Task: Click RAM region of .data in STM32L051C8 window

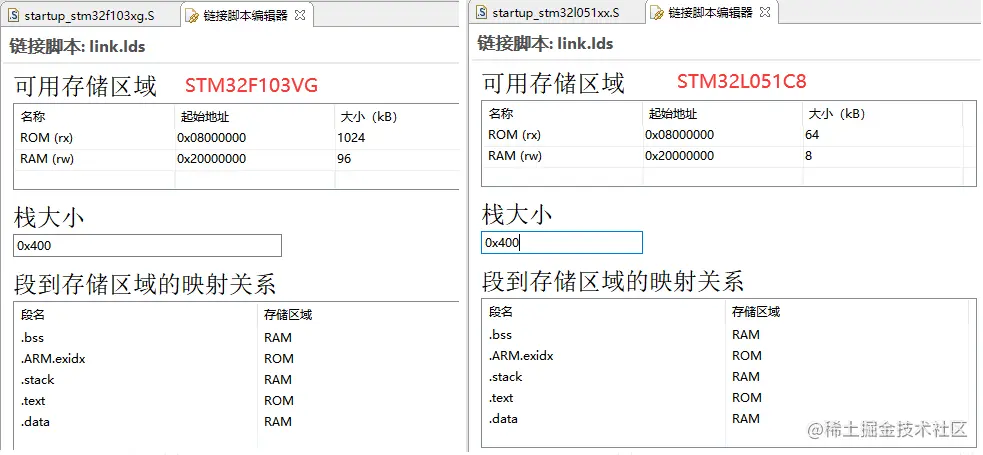Action: (x=746, y=419)
